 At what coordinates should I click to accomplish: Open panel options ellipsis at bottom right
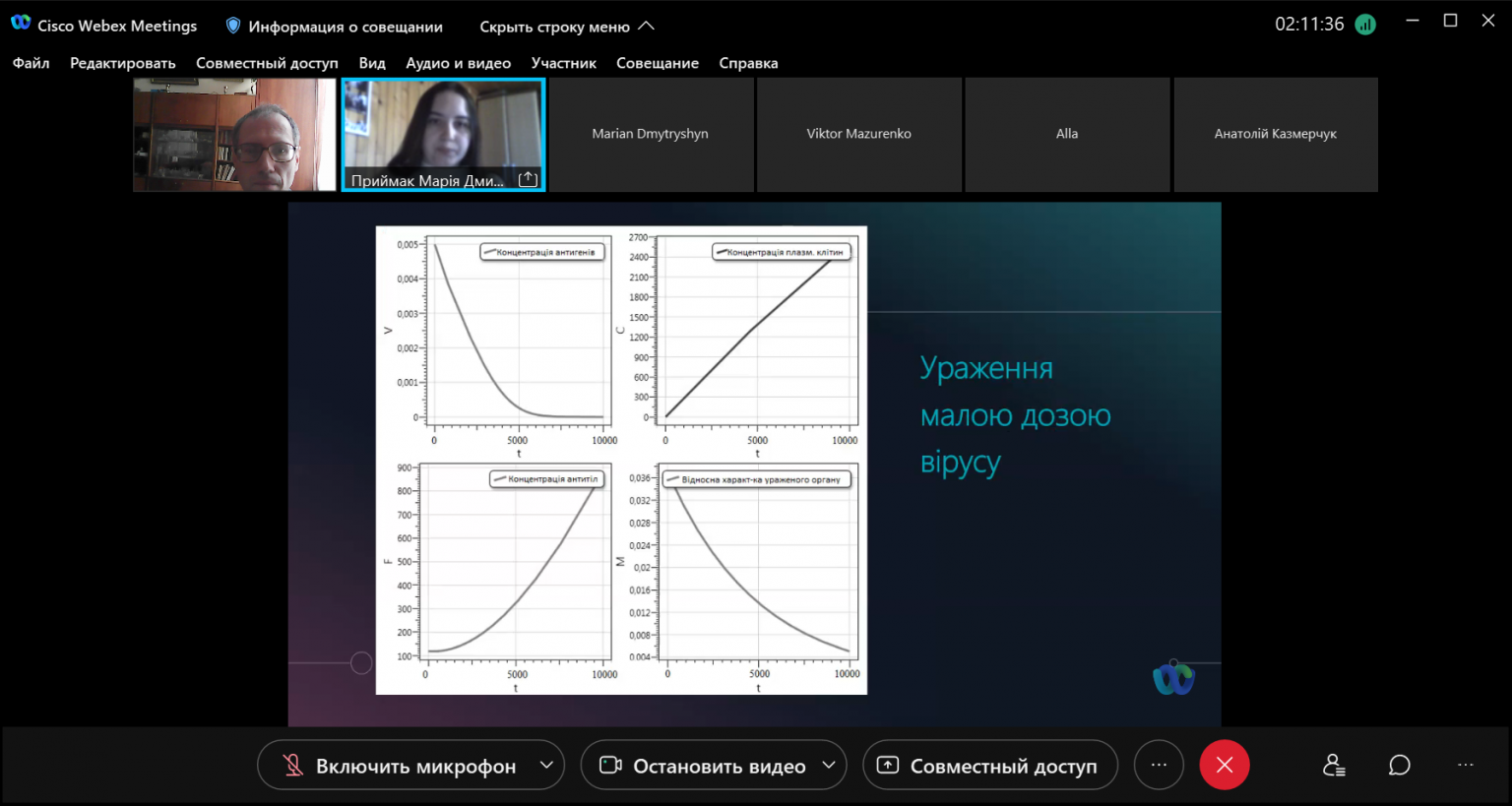[1466, 765]
